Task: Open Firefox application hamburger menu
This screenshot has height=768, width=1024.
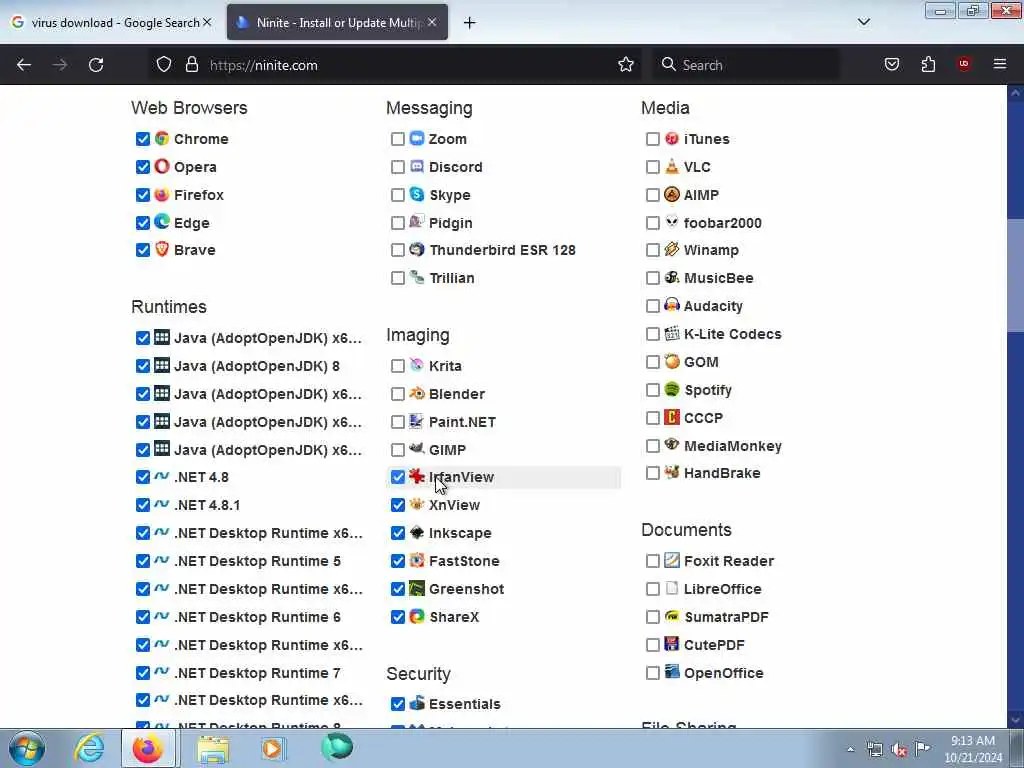Action: point(1000,65)
